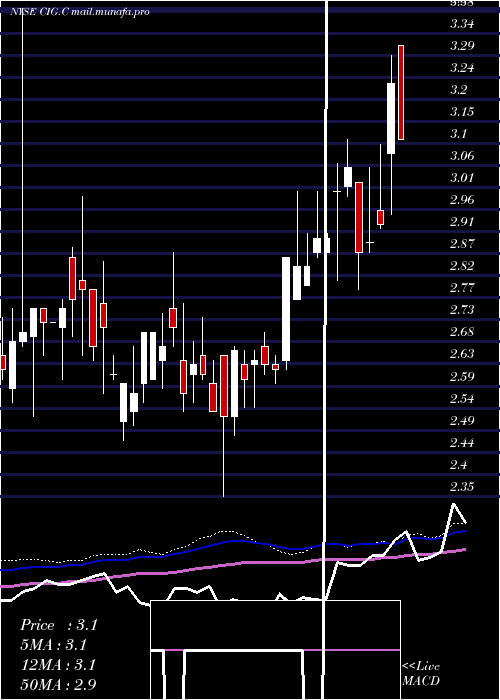Image resolution: width=500 pixels, height=700 pixels.
Task: Click the '<<Live MACD' label
Action: point(421,673)
